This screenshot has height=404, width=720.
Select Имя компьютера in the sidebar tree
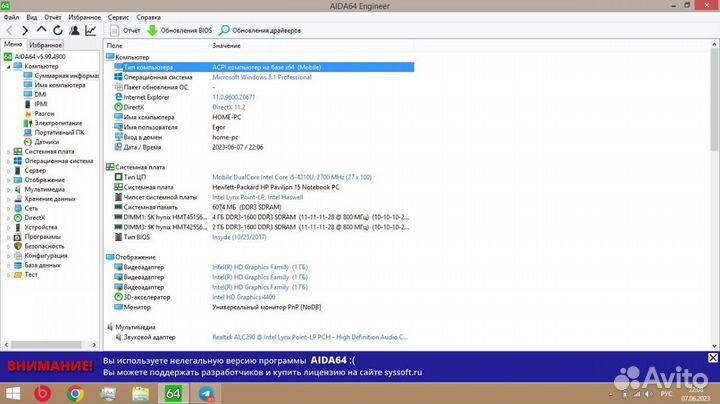tap(55, 85)
